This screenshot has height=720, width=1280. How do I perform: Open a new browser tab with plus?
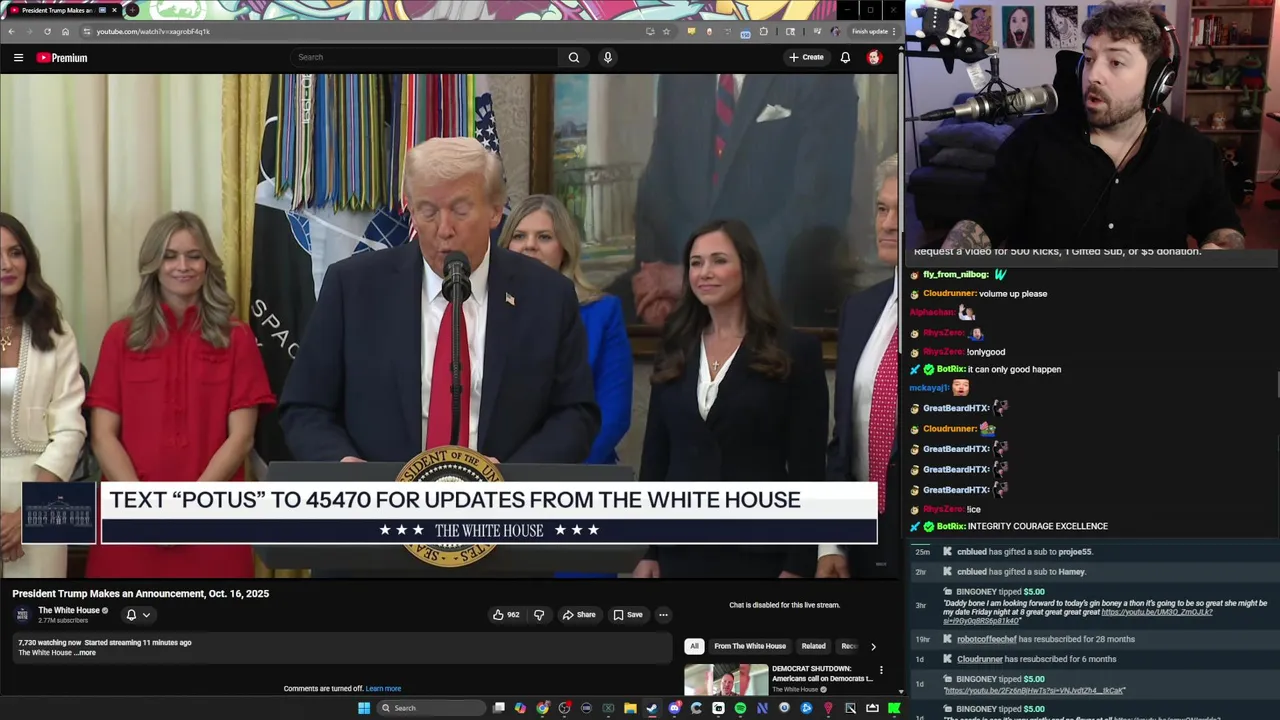[x=132, y=10]
